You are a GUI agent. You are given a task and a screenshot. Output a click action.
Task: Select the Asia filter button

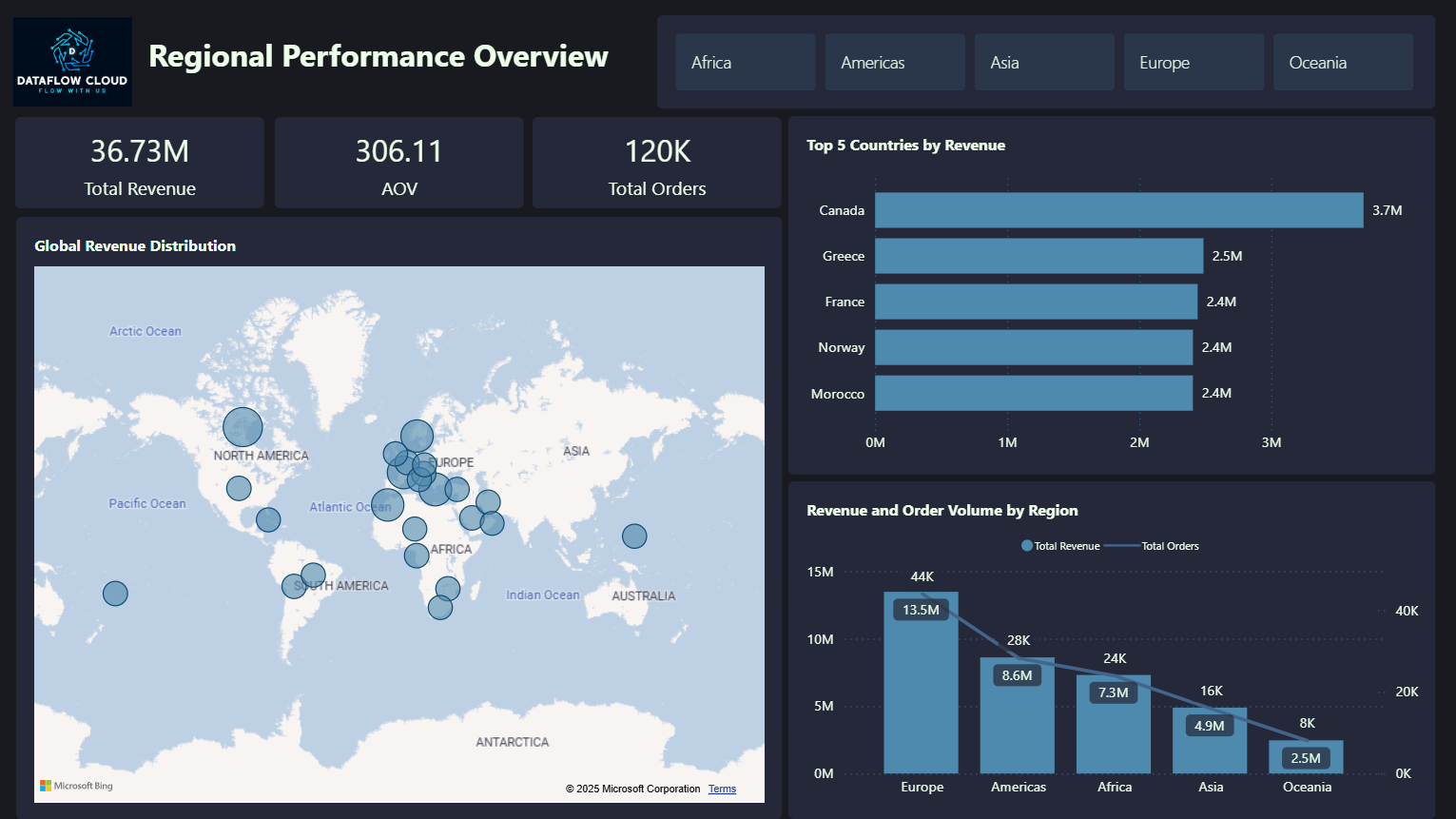1044,62
